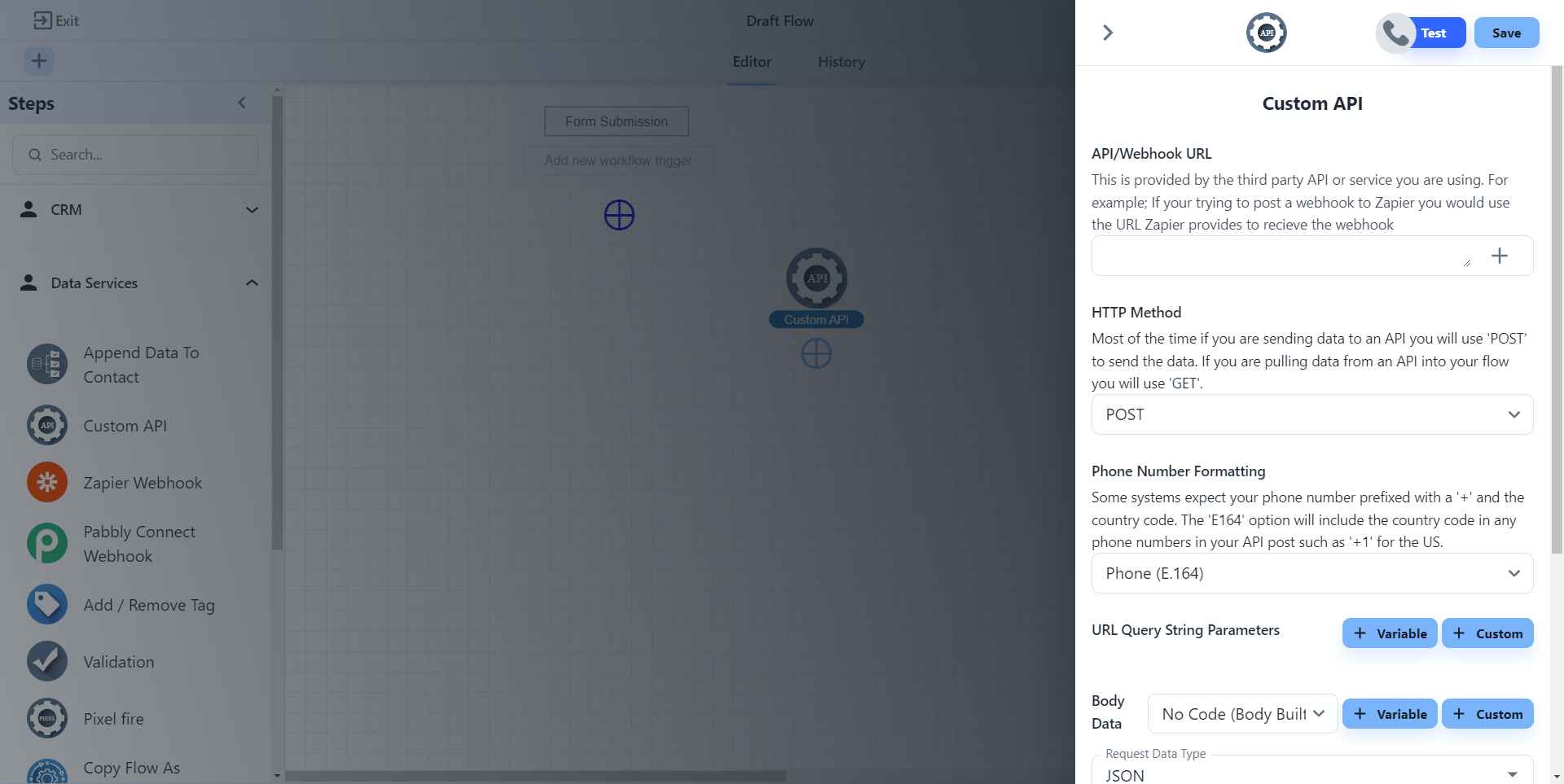Viewport: 1564px width, 784px height.
Task: Click the Pixel fire label
Action: tap(113, 719)
